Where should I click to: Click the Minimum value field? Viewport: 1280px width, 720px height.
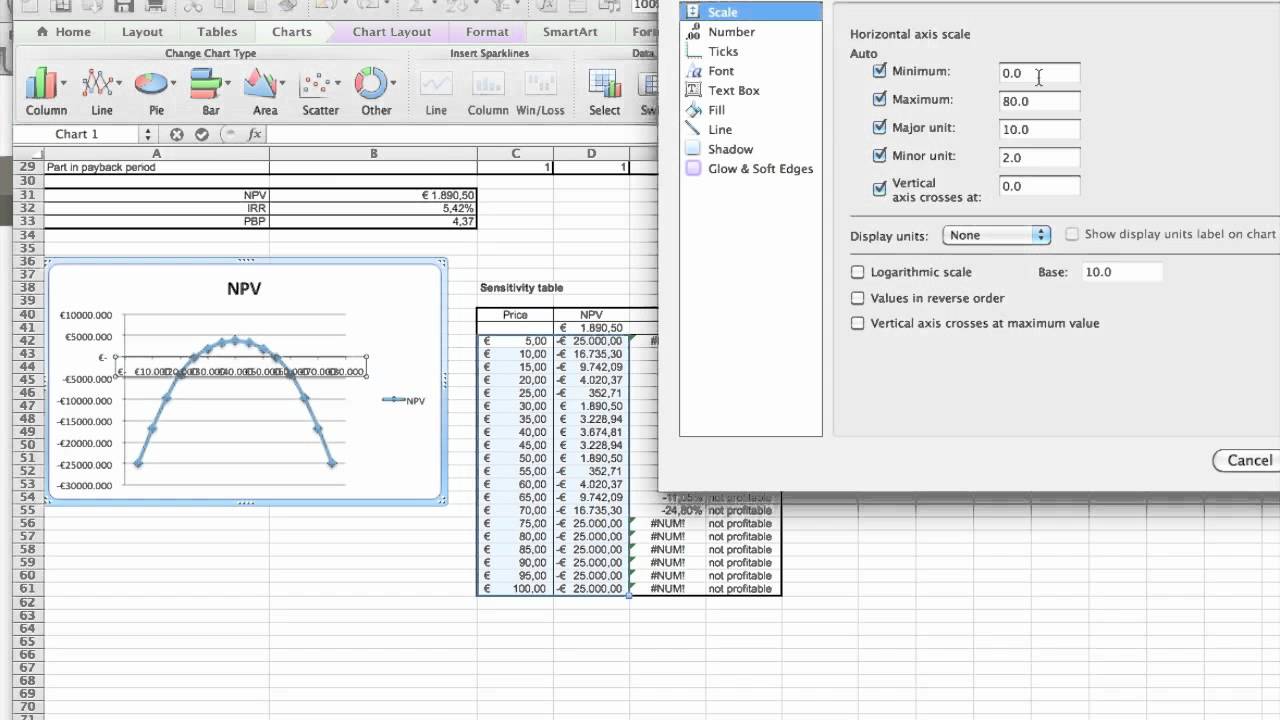[x=1040, y=73]
